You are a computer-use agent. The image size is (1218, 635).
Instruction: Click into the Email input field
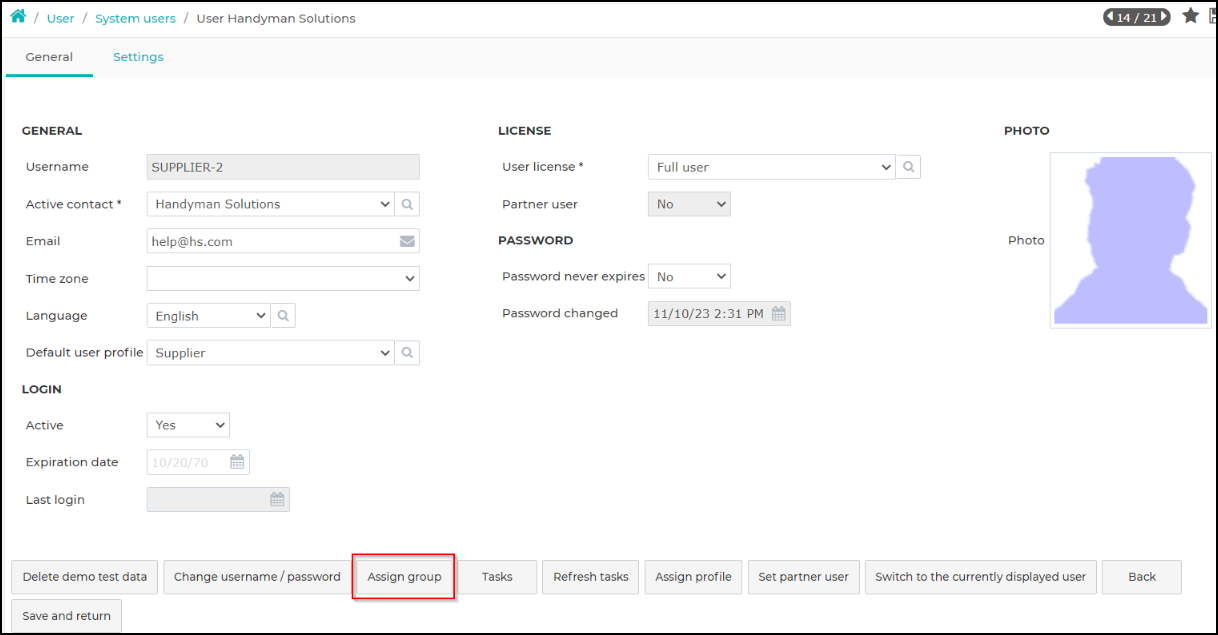(272, 241)
